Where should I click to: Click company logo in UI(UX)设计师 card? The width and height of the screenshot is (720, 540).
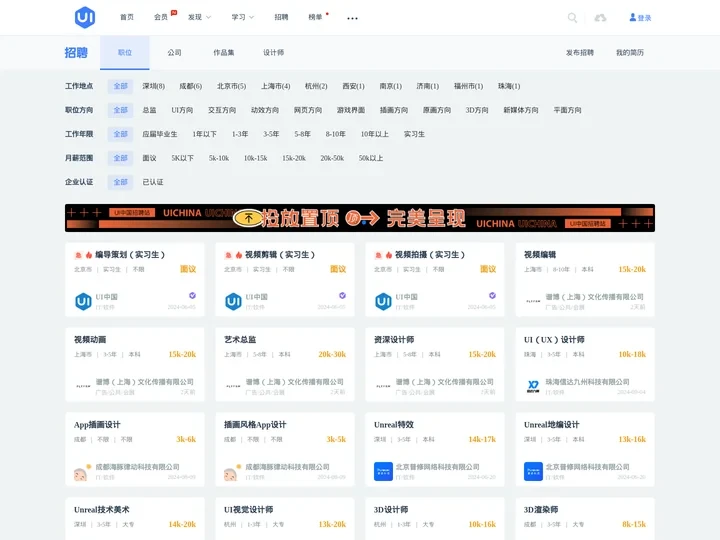533,386
